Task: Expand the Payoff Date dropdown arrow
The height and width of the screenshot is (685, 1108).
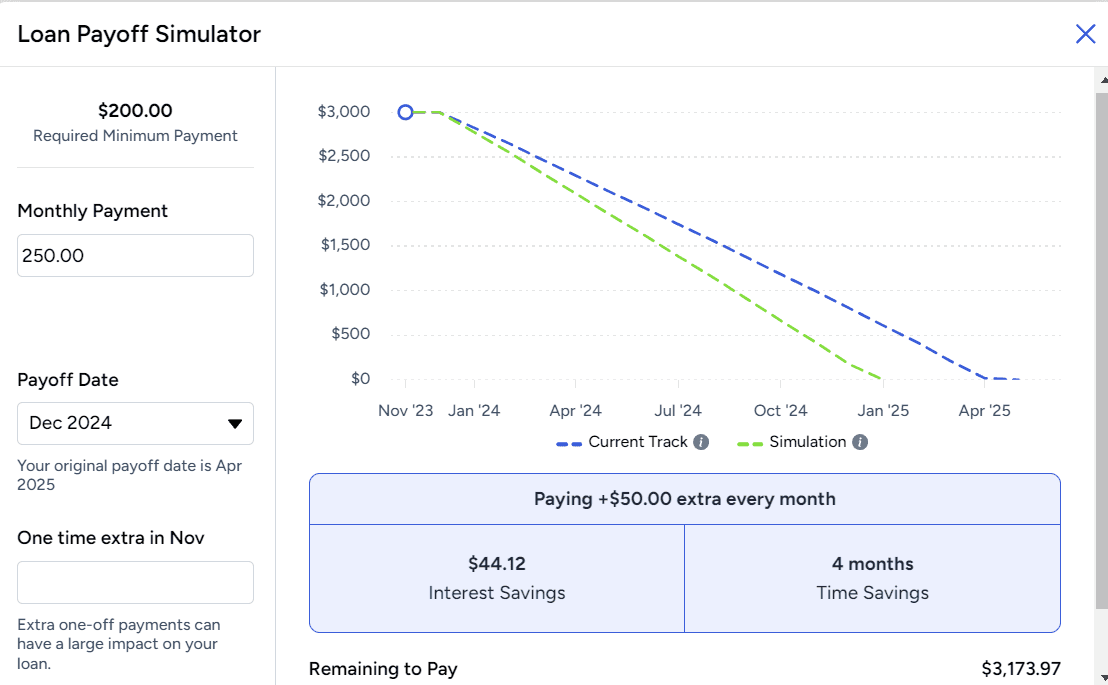Action: pyautogui.click(x=235, y=423)
